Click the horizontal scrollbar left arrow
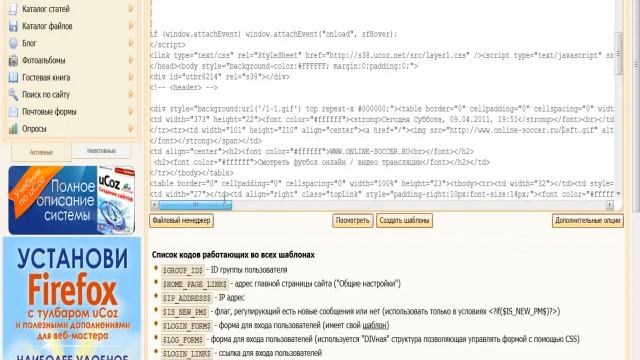Viewport: 640px width, 360px height. [x=155, y=205]
